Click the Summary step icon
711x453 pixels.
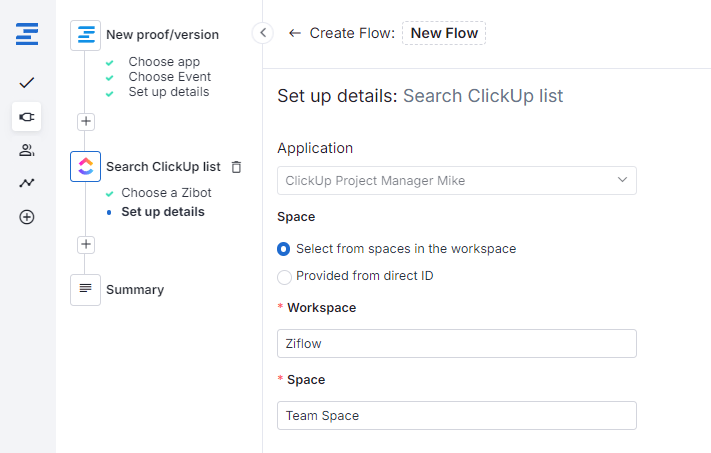(x=86, y=289)
